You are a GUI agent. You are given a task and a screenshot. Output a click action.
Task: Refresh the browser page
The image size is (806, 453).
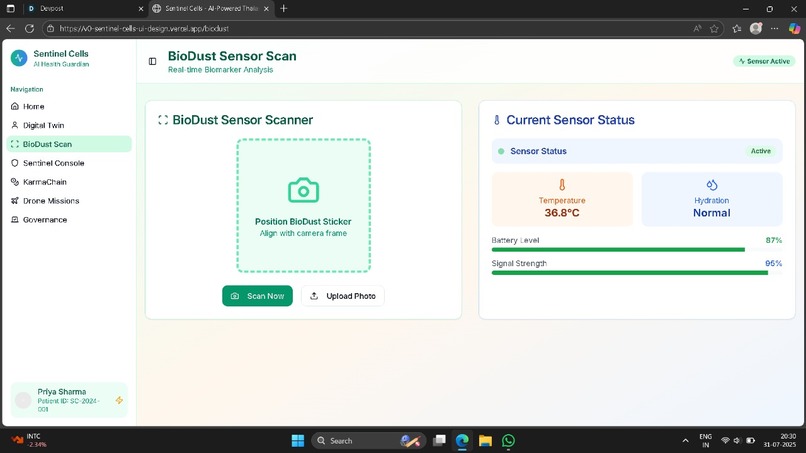coord(29,29)
